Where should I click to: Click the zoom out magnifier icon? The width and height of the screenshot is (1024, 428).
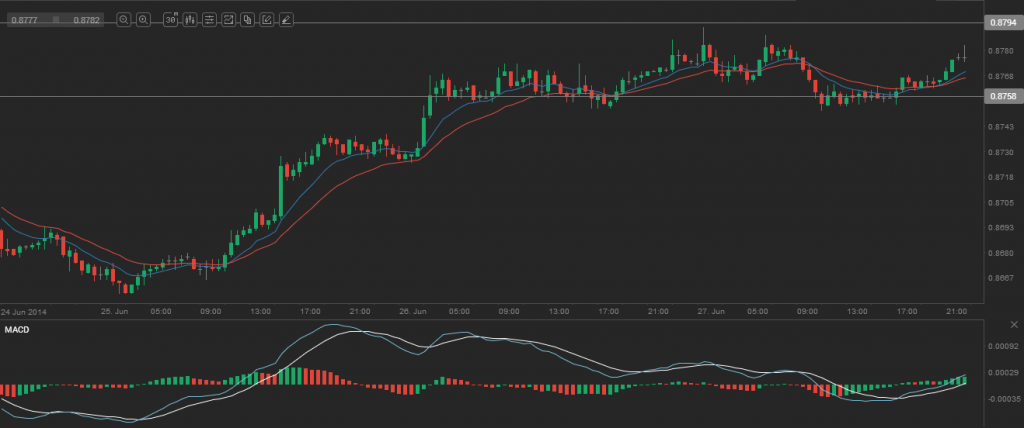pyautogui.click(x=123, y=19)
